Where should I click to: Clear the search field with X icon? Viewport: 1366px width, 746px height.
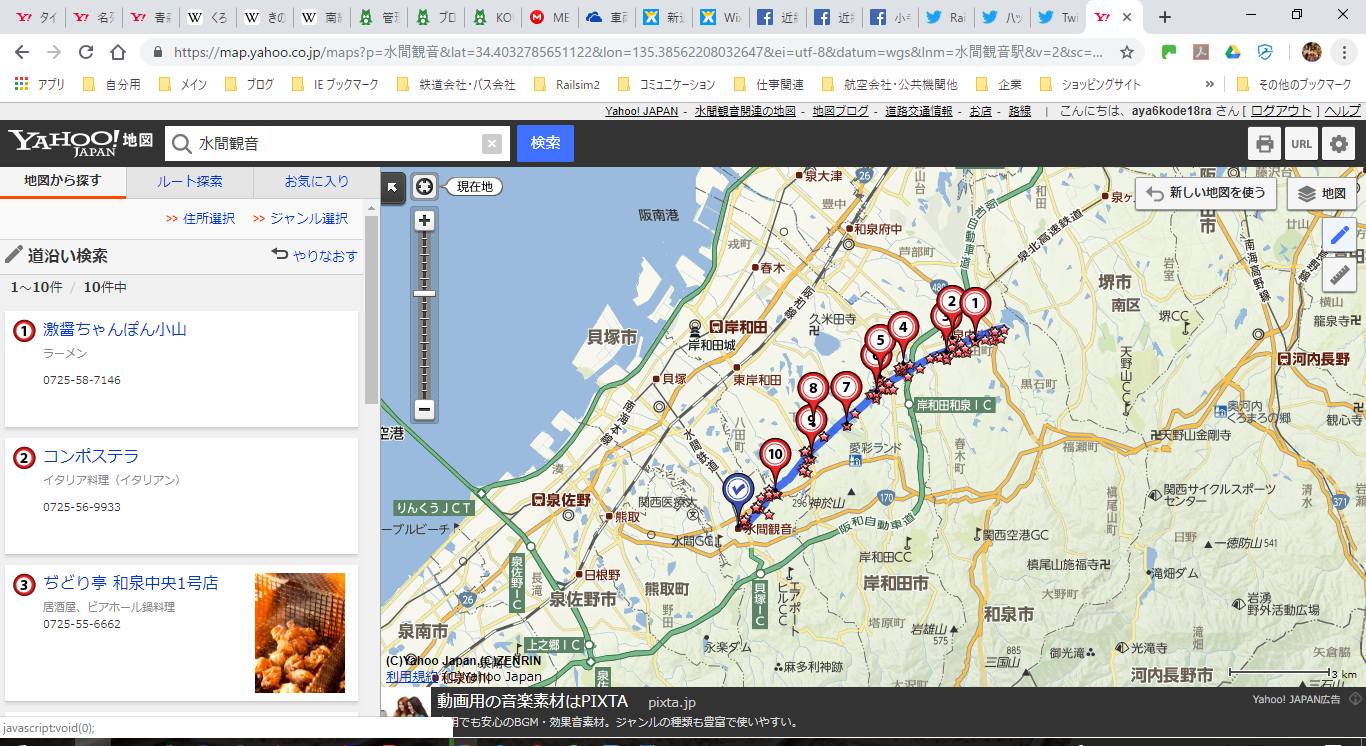pyautogui.click(x=491, y=144)
